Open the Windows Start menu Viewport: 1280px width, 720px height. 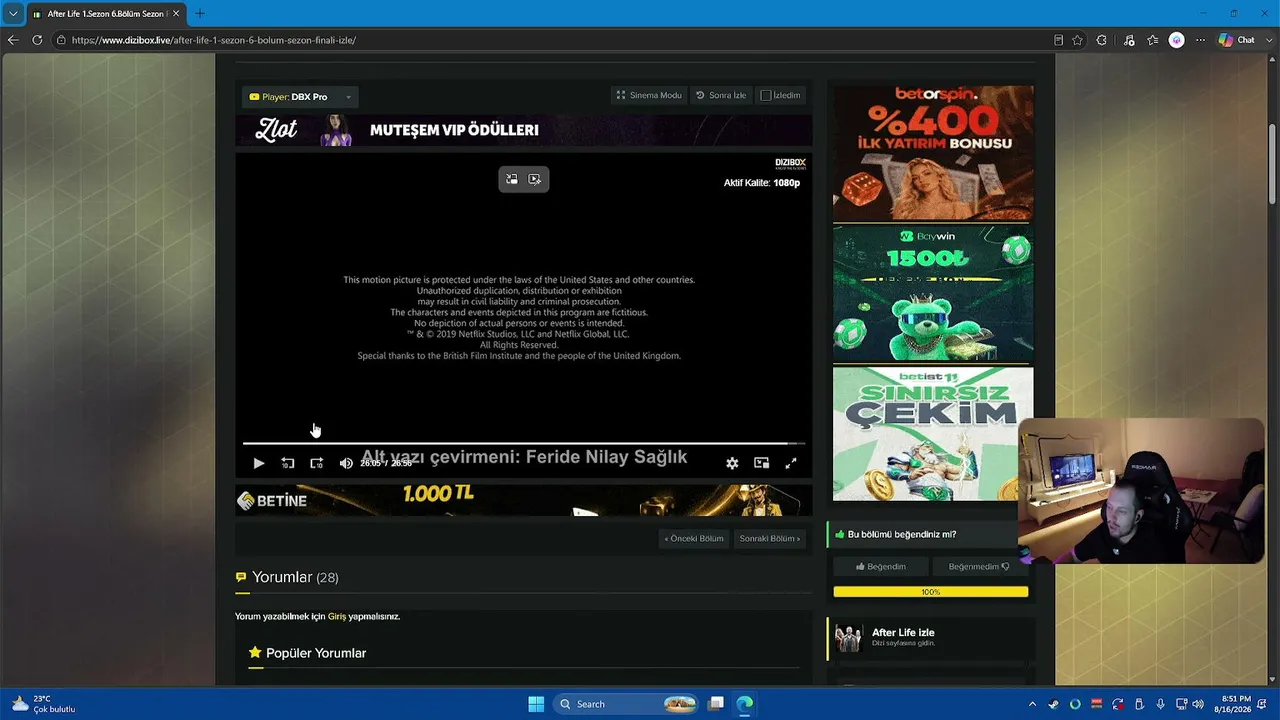pos(536,704)
